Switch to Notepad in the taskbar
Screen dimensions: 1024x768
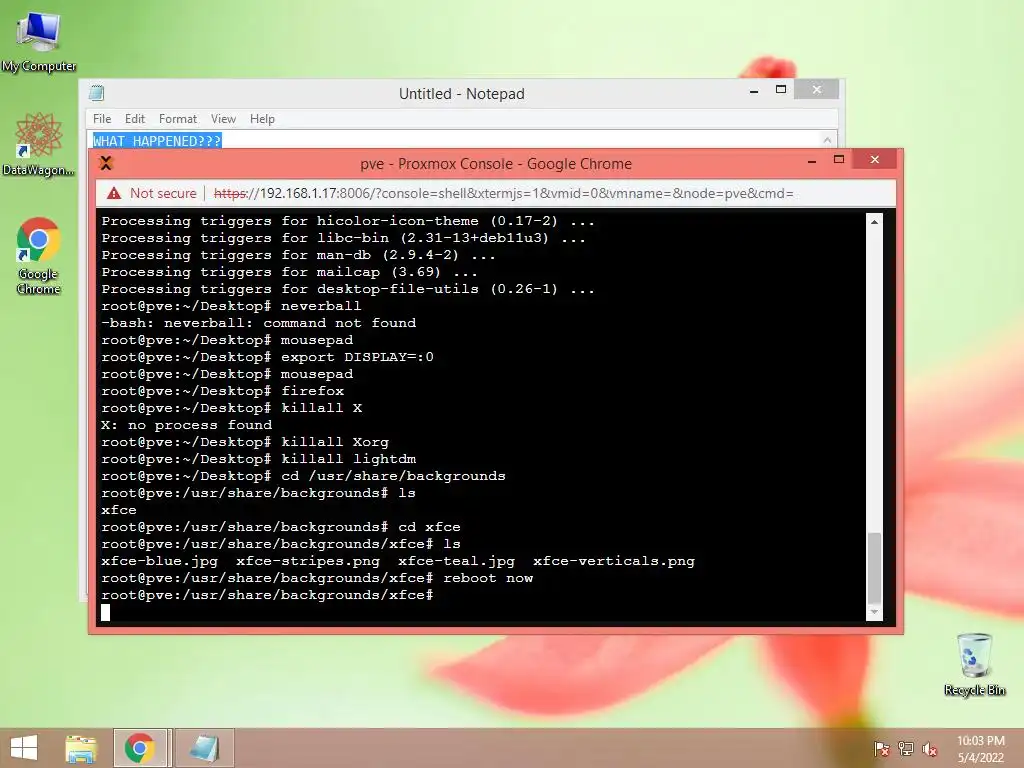click(204, 748)
